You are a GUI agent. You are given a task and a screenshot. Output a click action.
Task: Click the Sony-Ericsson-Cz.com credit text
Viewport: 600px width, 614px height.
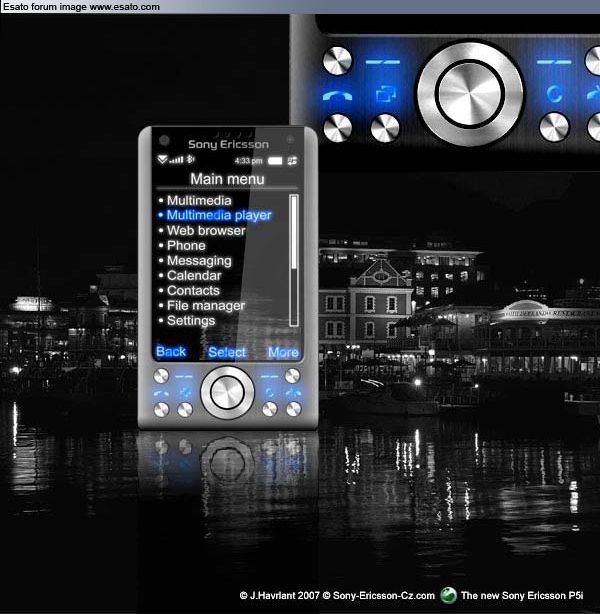tap(383, 596)
